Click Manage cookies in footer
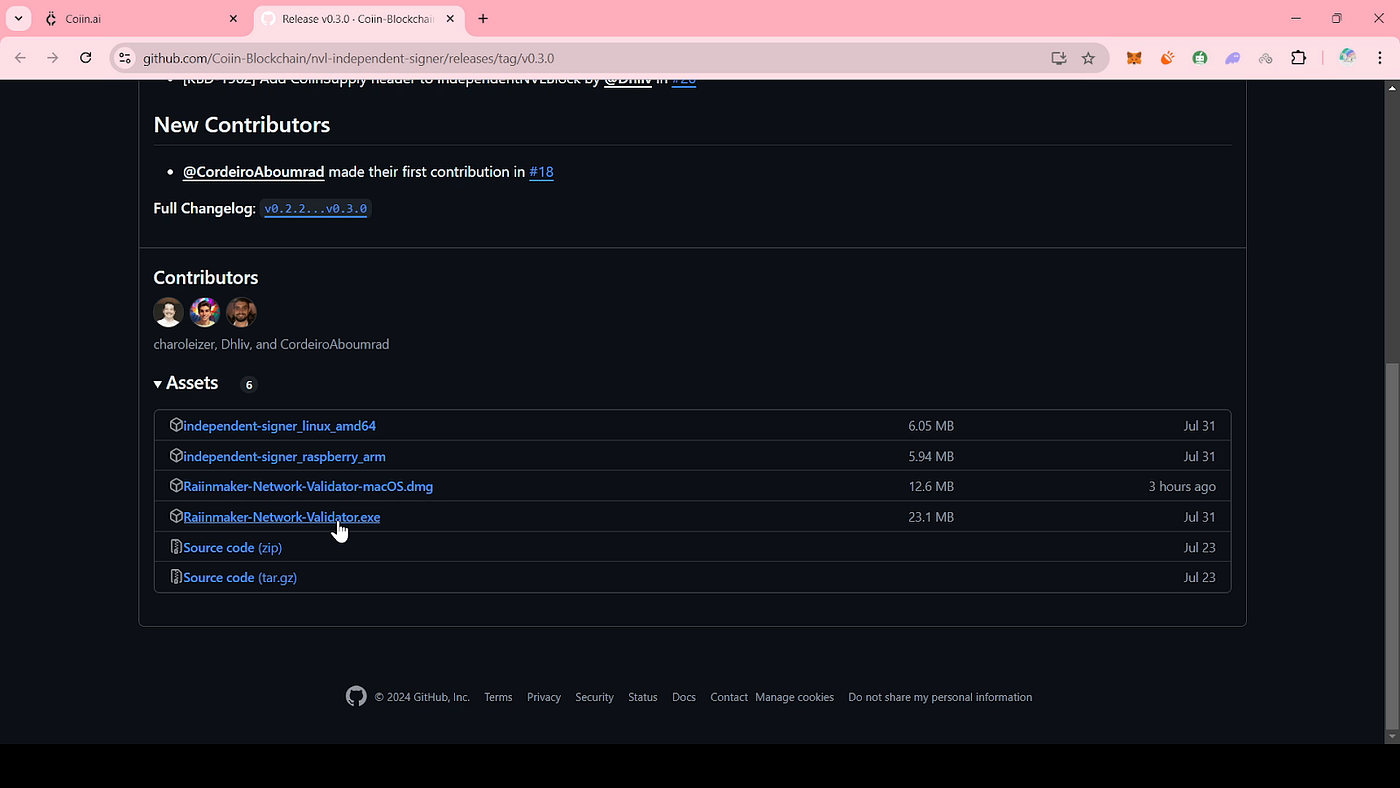The width and height of the screenshot is (1400, 788). pos(794,697)
